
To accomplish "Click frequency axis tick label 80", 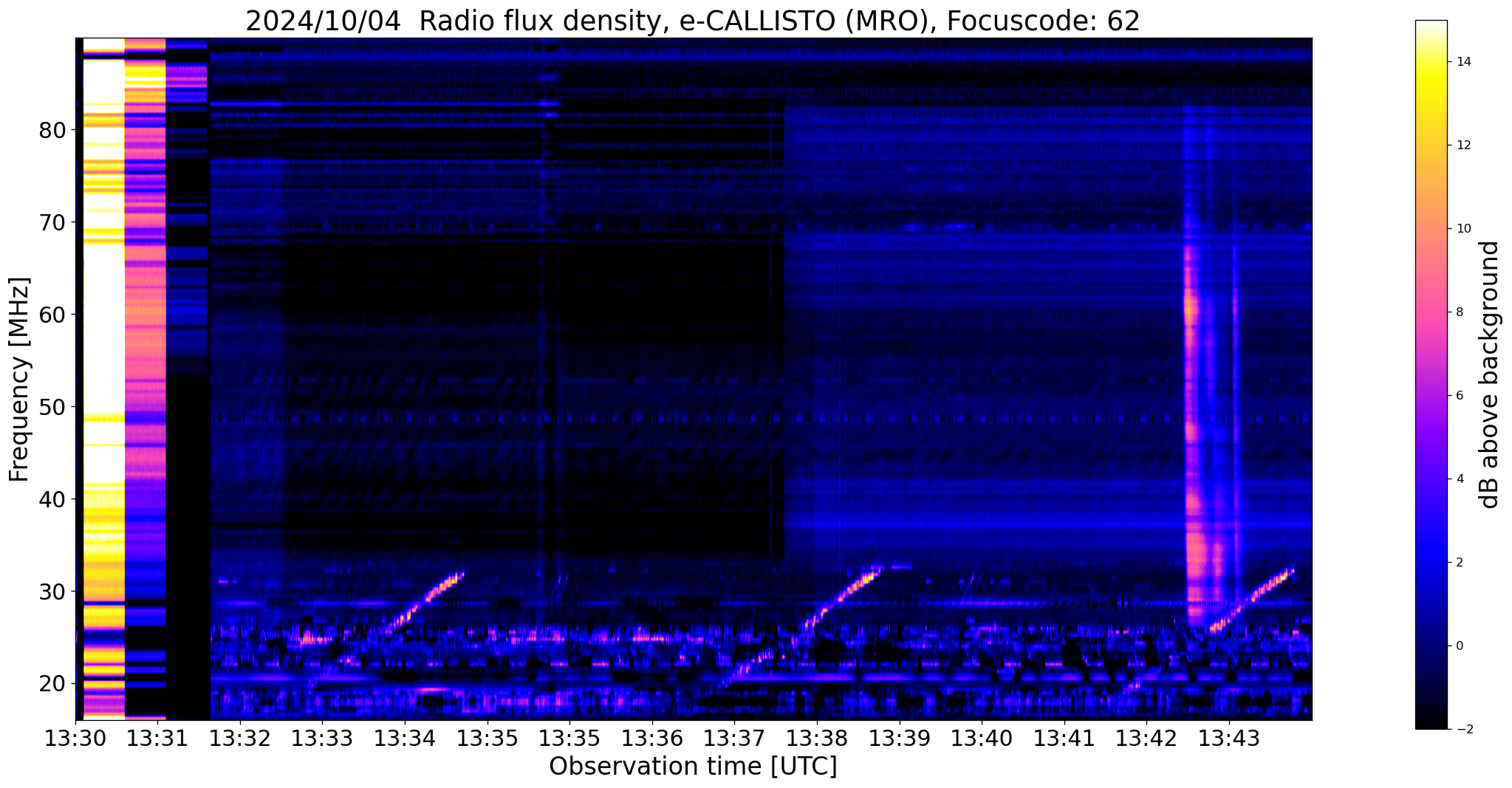I will [x=53, y=130].
